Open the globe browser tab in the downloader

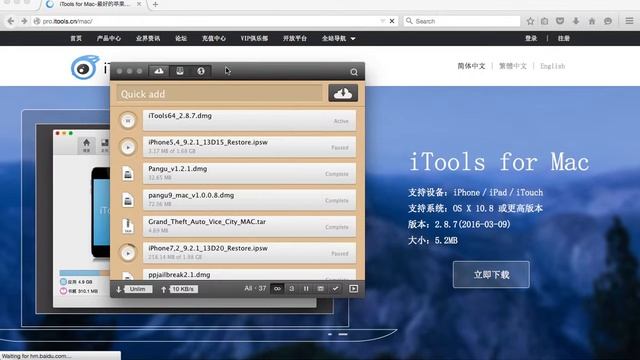pos(201,71)
